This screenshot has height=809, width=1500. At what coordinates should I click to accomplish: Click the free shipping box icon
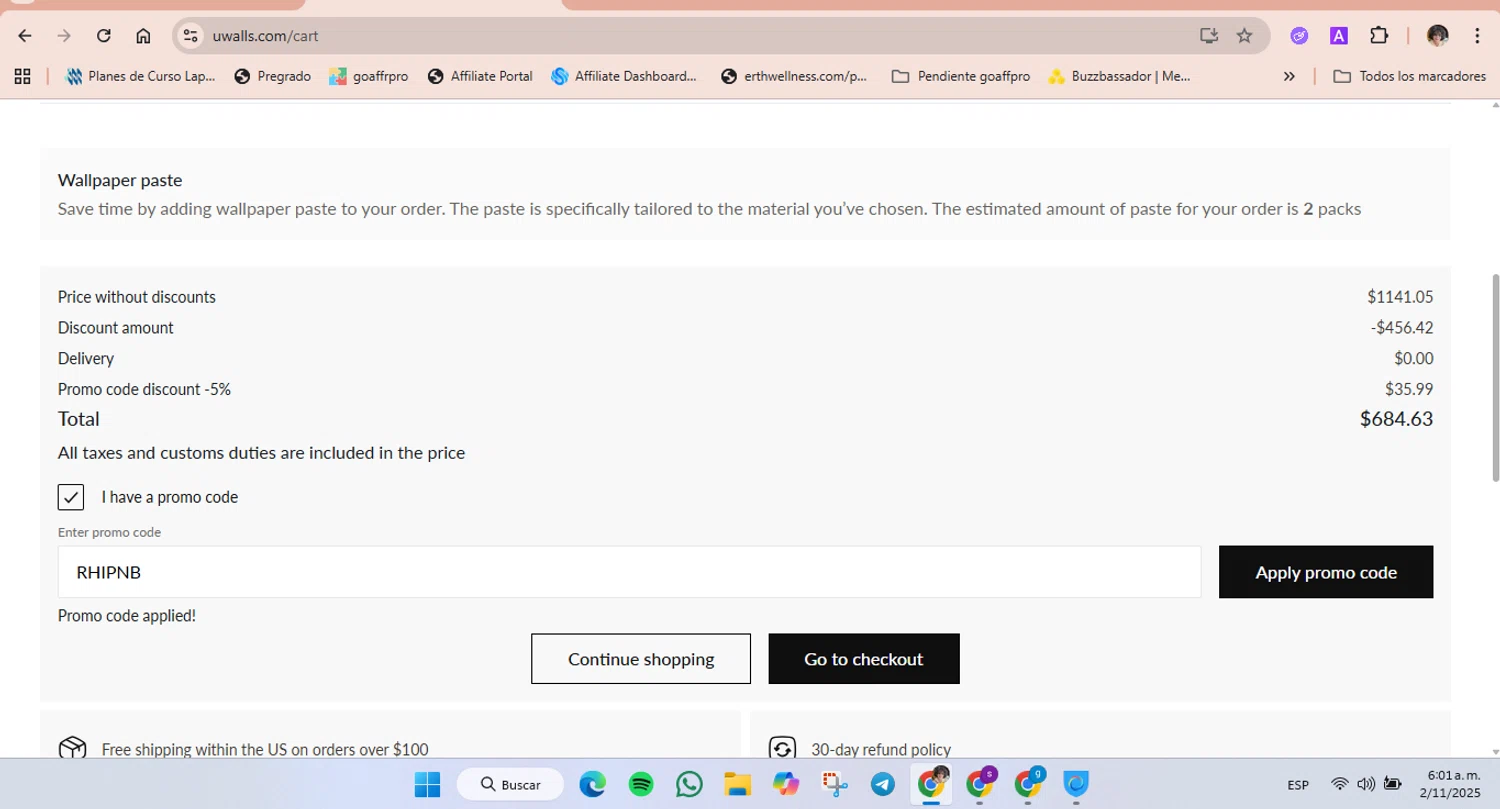72,749
